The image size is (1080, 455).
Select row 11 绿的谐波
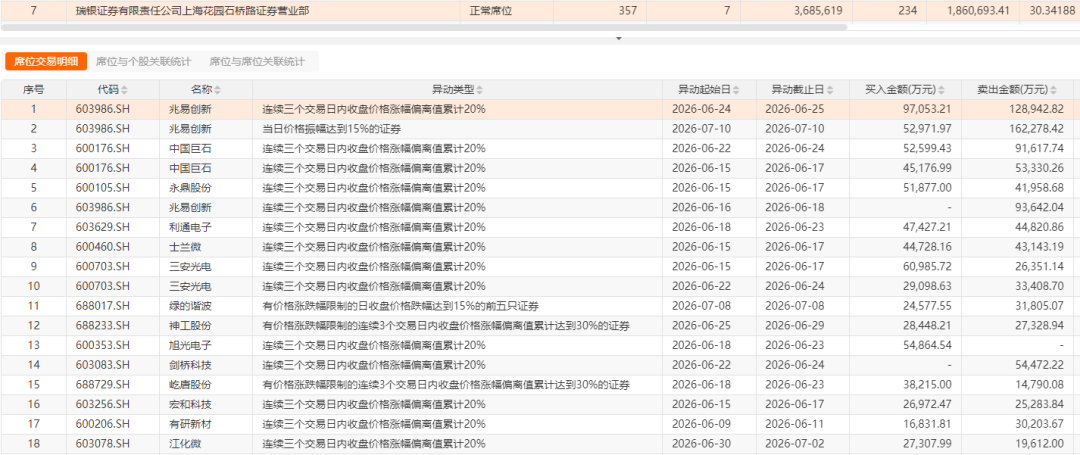coord(540,307)
